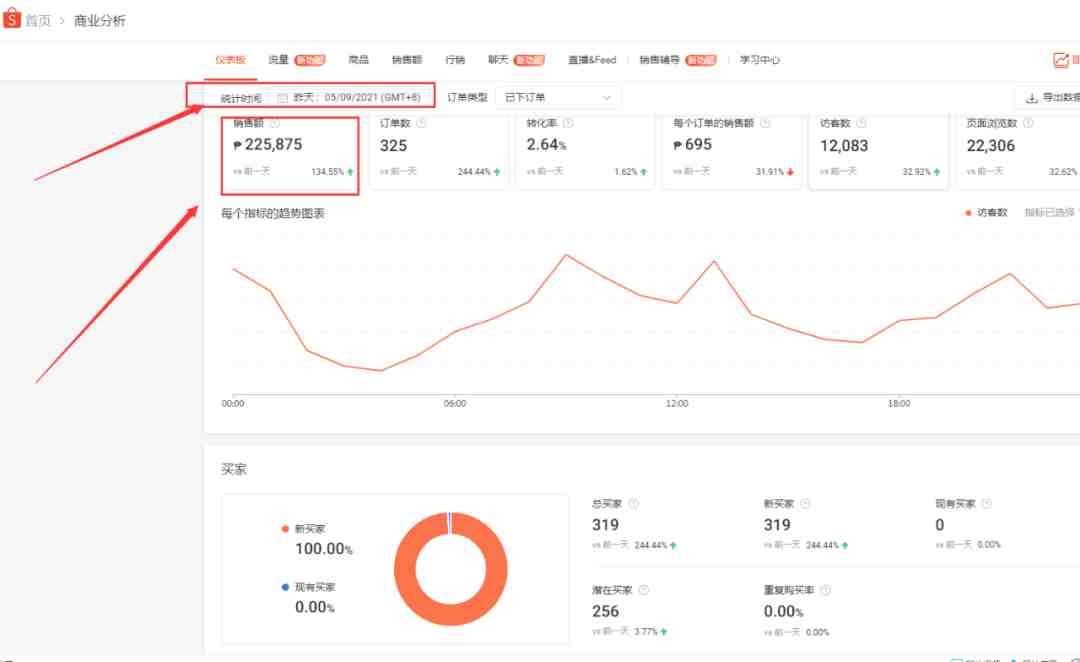Click the 指标已选择 text by chart legend

pyautogui.click(x=1050, y=213)
